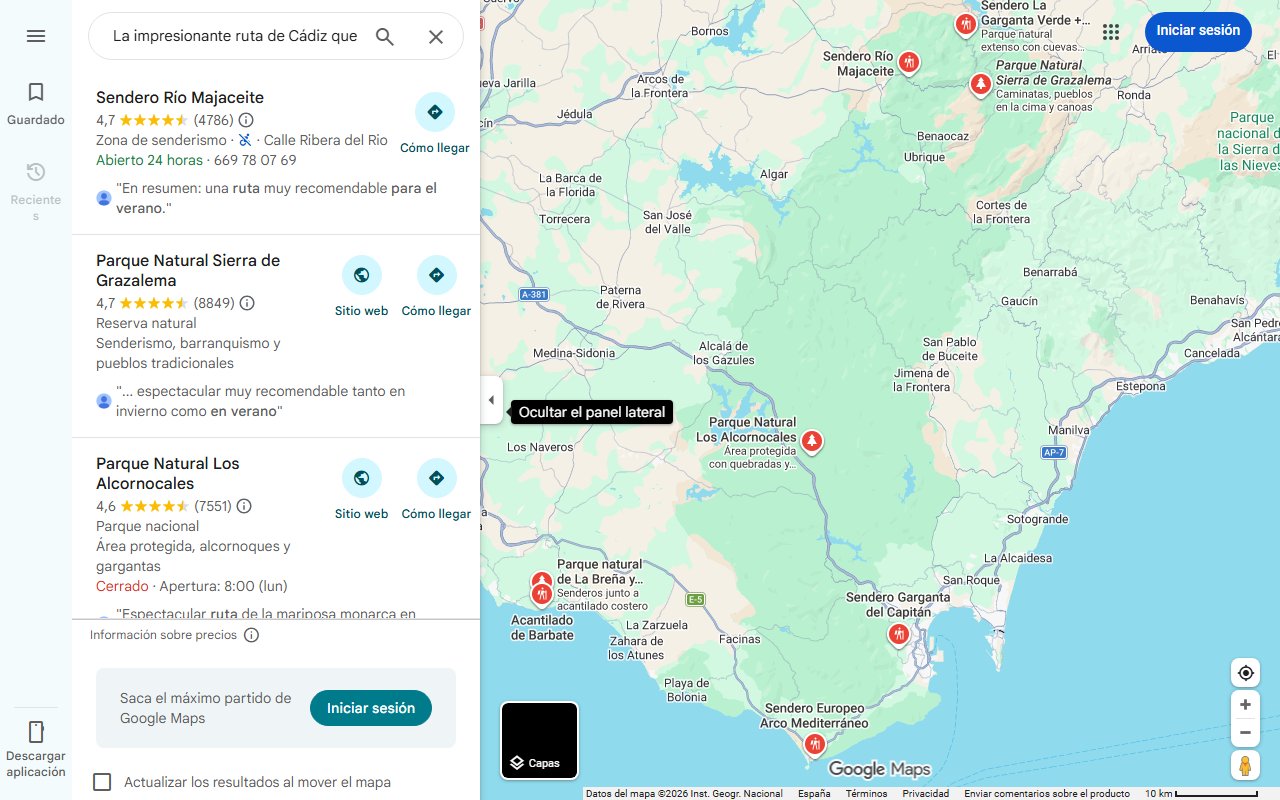The image size is (1280, 800).
Task: Show rating info for Sendero Río Majaceite
Action: click(x=246, y=120)
